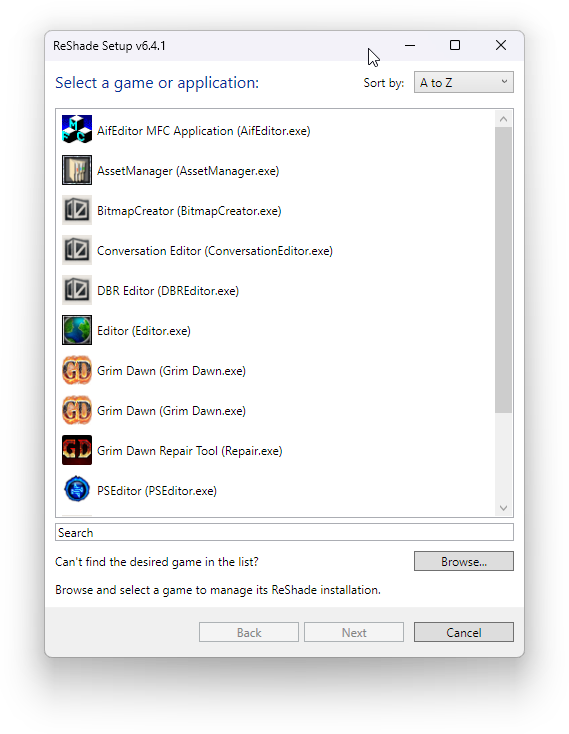Screen dimensions: 569x734
Task: Choose BitmapCreator (BitmapCreator.exe) from list
Action: (189, 211)
